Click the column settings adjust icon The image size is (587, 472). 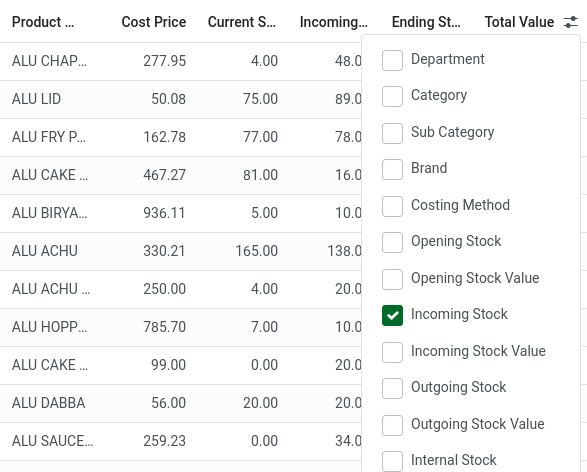pos(571,22)
